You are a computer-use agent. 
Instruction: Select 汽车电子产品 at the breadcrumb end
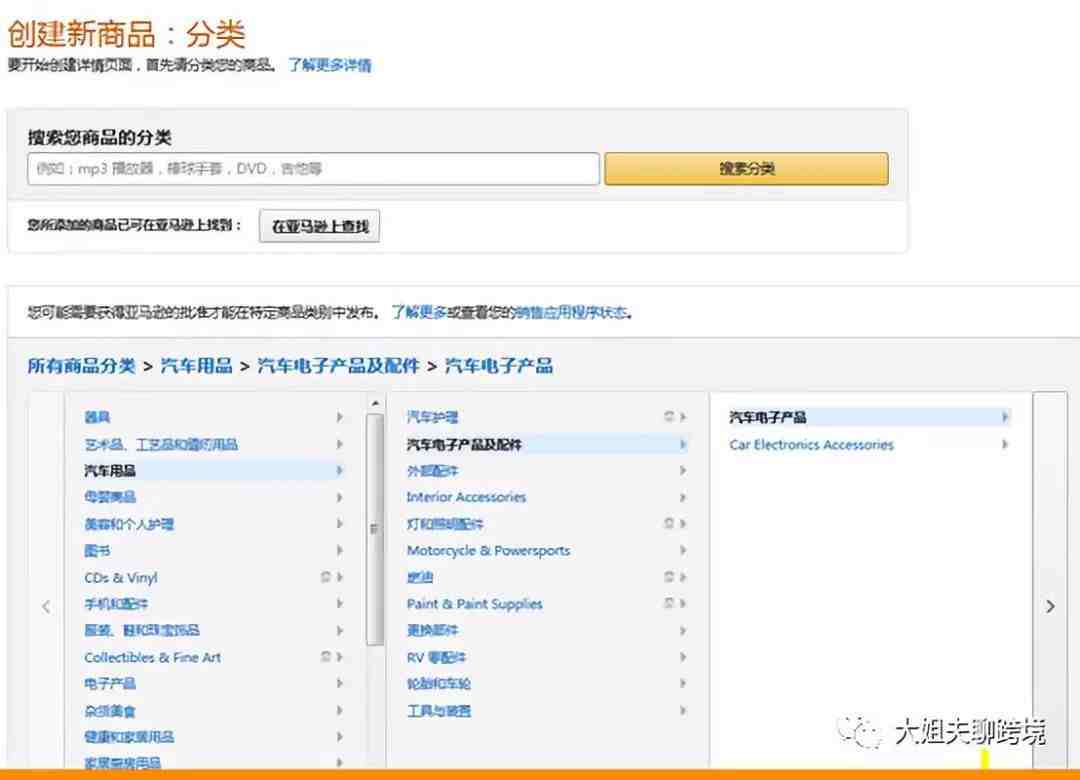499,365
